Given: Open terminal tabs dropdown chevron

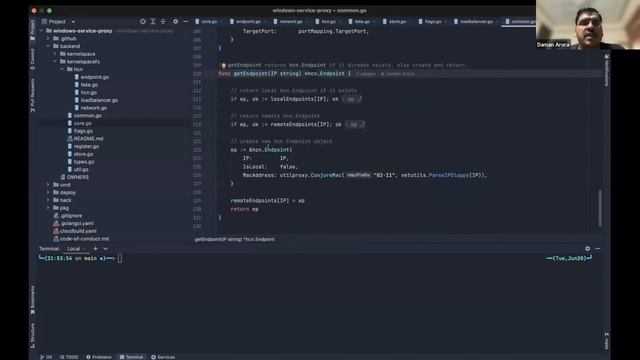Looking at the screenshot, I should (106, 249).
